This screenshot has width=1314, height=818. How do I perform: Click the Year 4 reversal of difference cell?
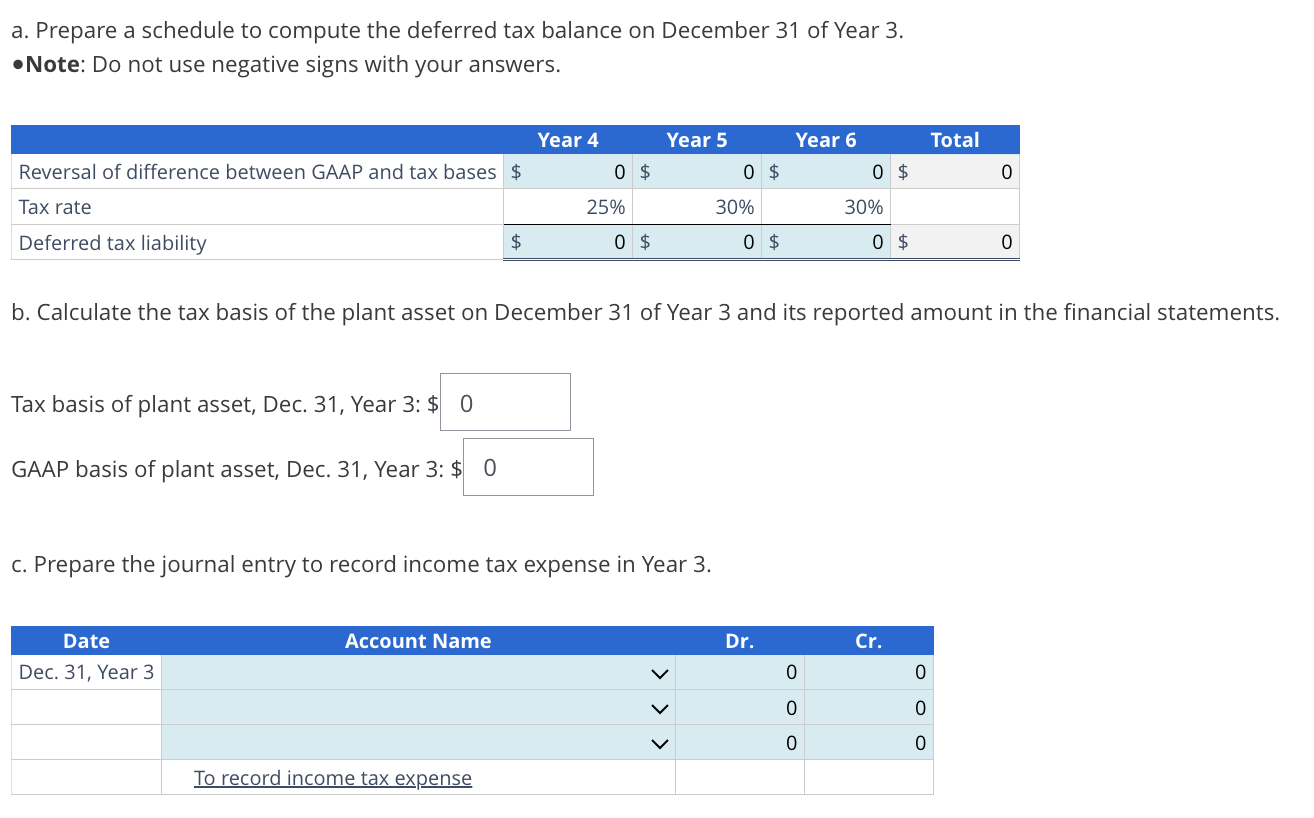click(580, 171)
